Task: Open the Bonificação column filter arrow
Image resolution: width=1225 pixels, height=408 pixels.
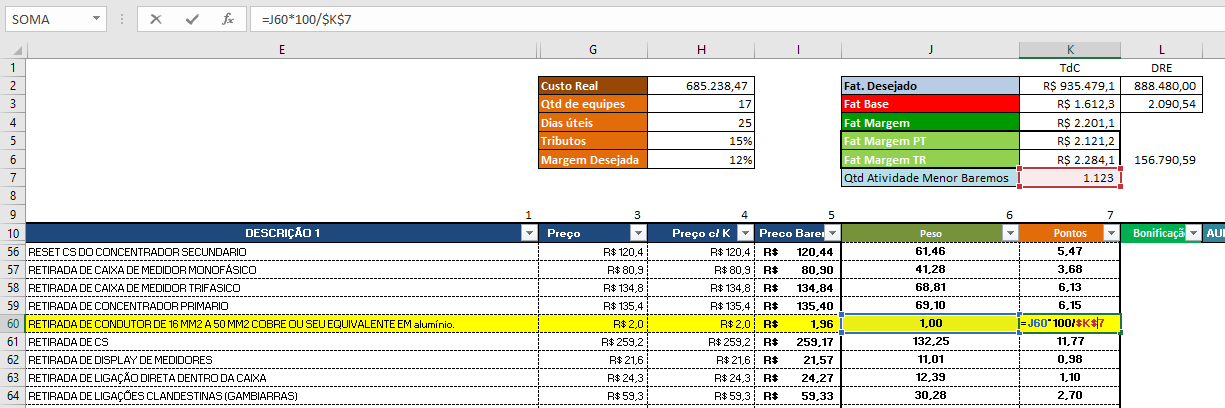Action: pyautogui.click(x=1191, y=233)
